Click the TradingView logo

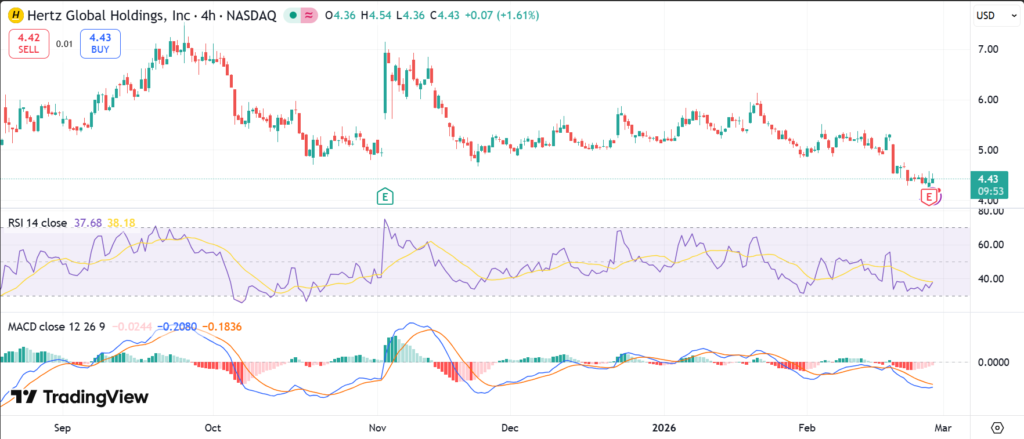tap(80, 397)
